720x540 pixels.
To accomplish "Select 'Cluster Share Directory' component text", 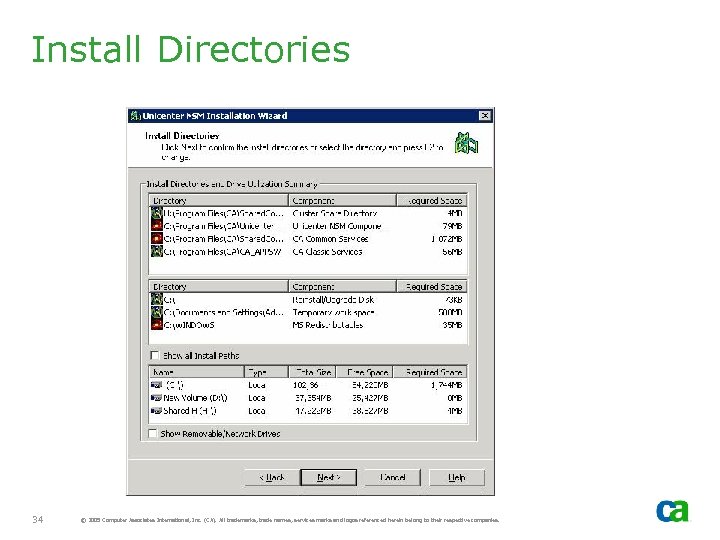I will (x=335, y=213).
